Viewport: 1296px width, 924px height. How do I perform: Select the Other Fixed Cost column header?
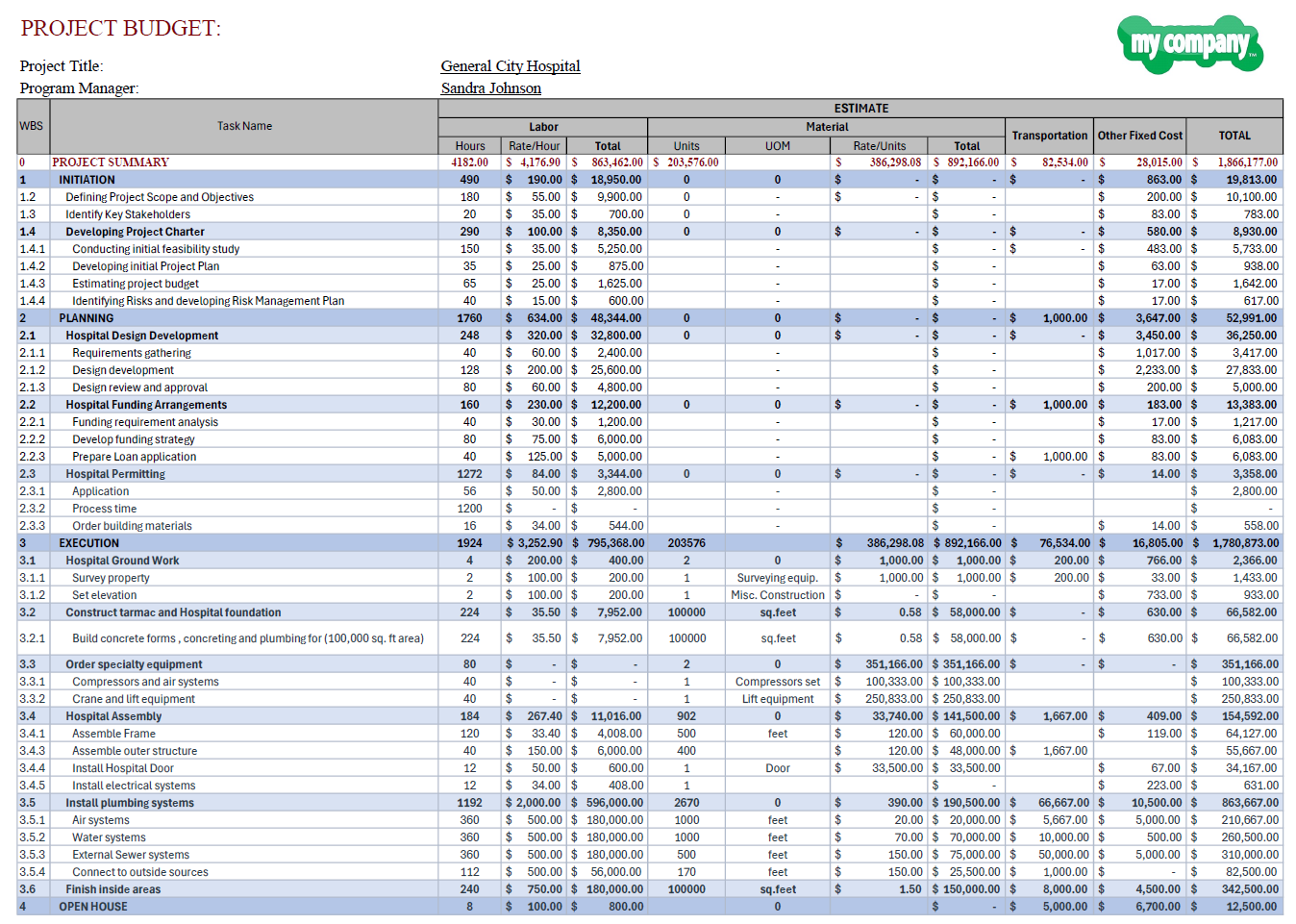pyautogui.click(x=1140, y=136)
